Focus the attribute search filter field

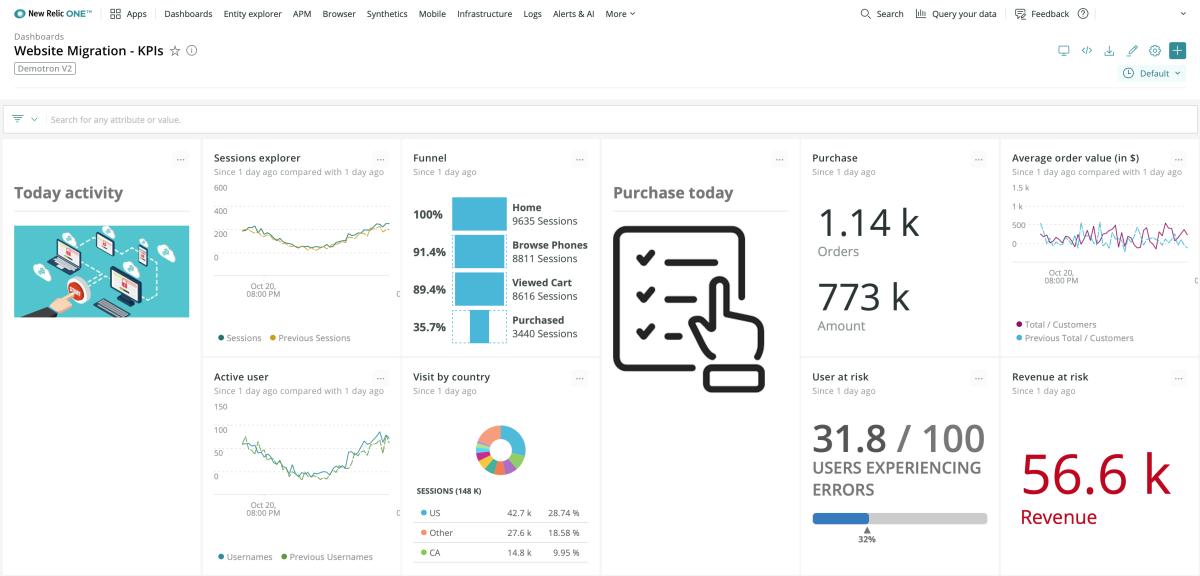coord(620,119)
